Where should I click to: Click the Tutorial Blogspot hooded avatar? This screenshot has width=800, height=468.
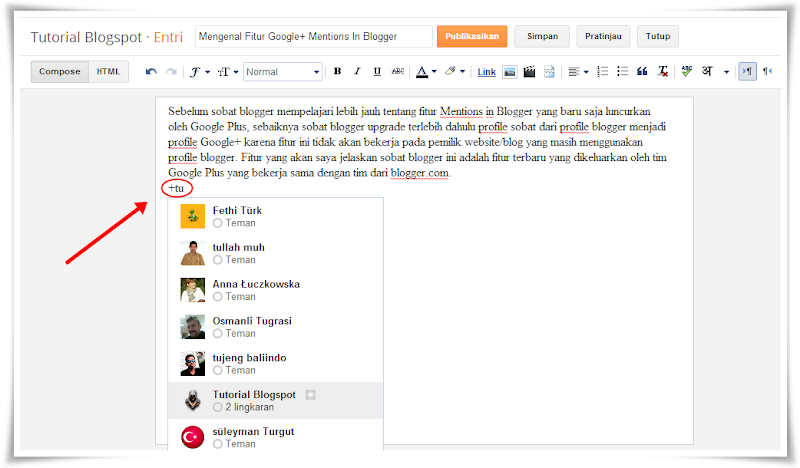192,401
